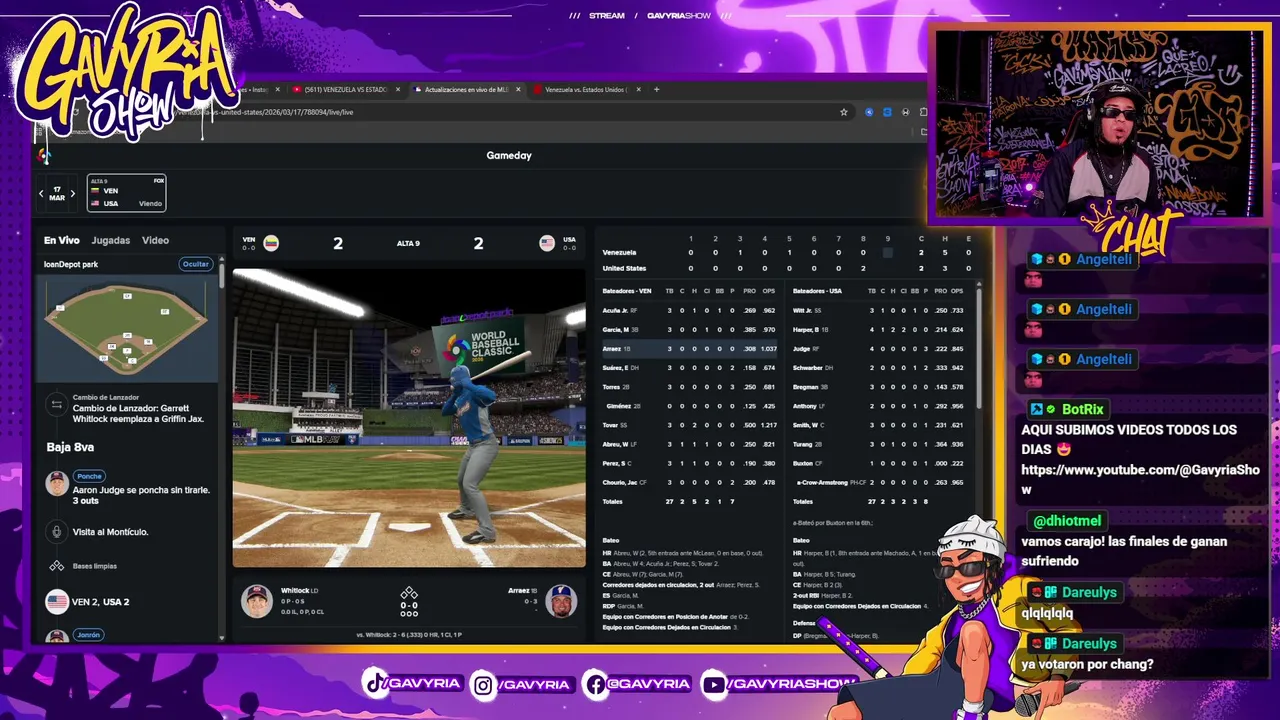Click the YouTube icon in the stream footer
1280x720 pixels.
pos(713,684)
